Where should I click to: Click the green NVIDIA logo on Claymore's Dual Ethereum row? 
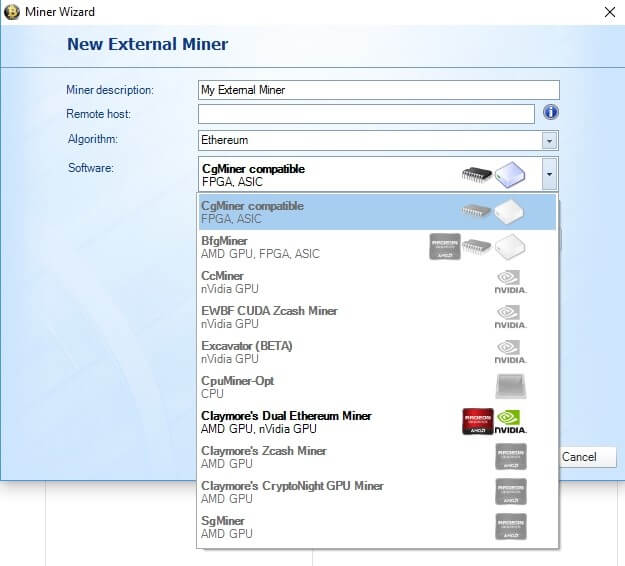coord(510,422)
